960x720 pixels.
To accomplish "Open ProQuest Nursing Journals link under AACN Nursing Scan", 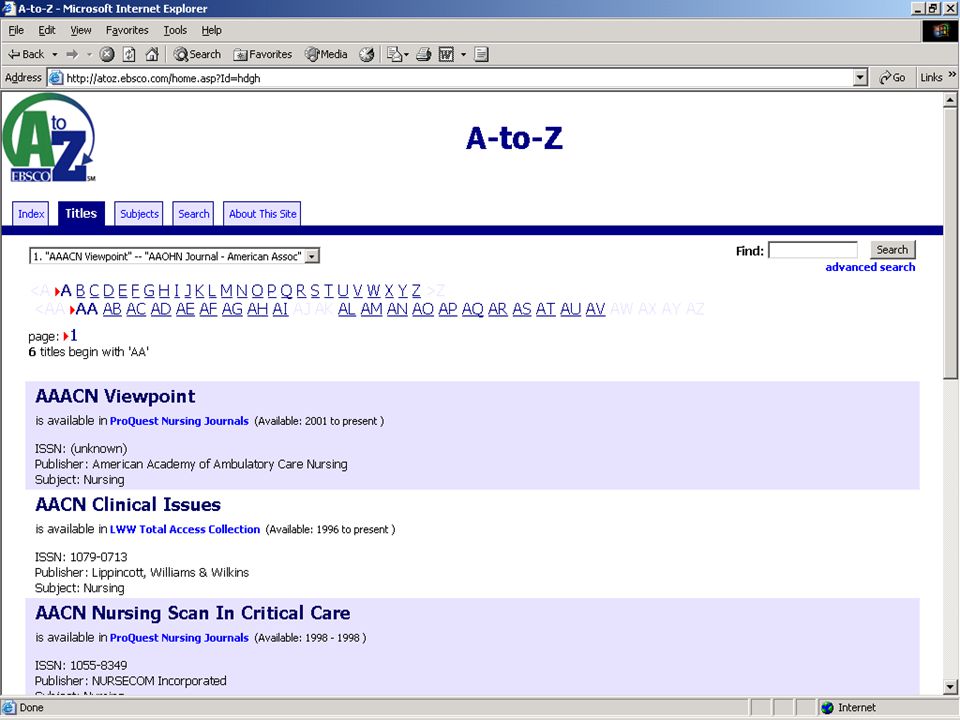I will point(179,638).
